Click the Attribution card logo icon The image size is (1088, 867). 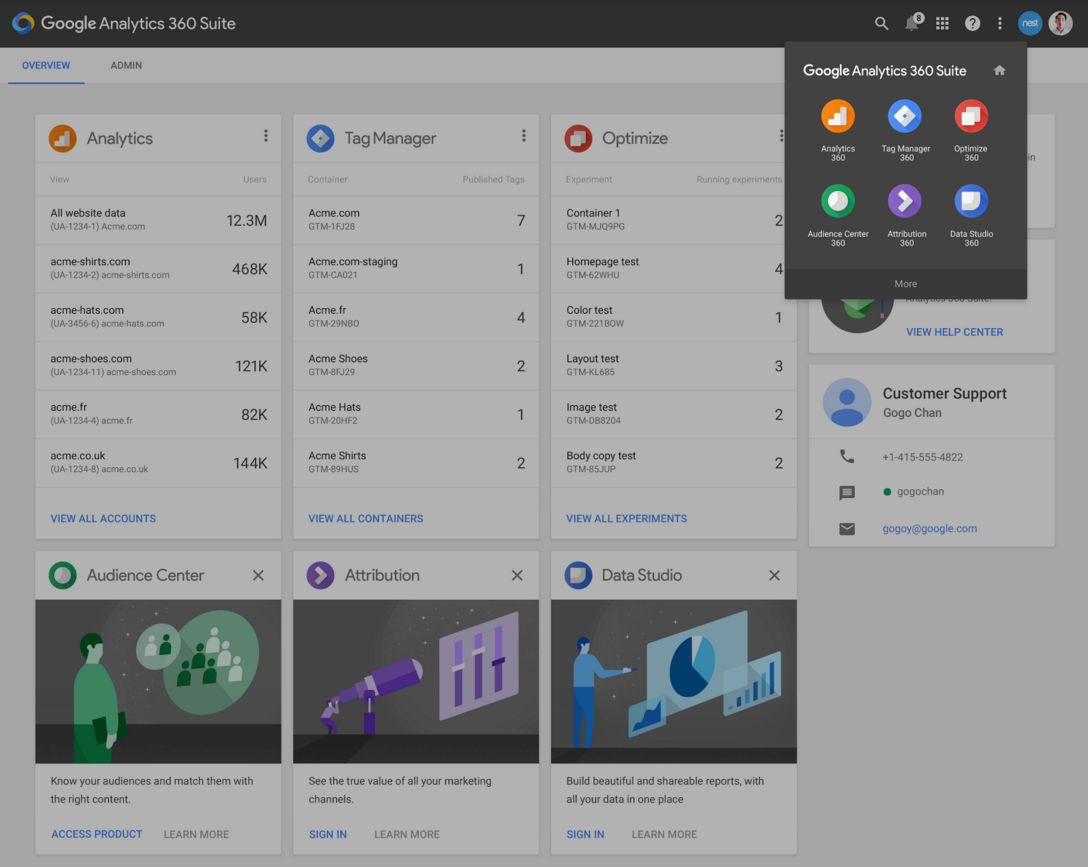click(x=321, y=575)
